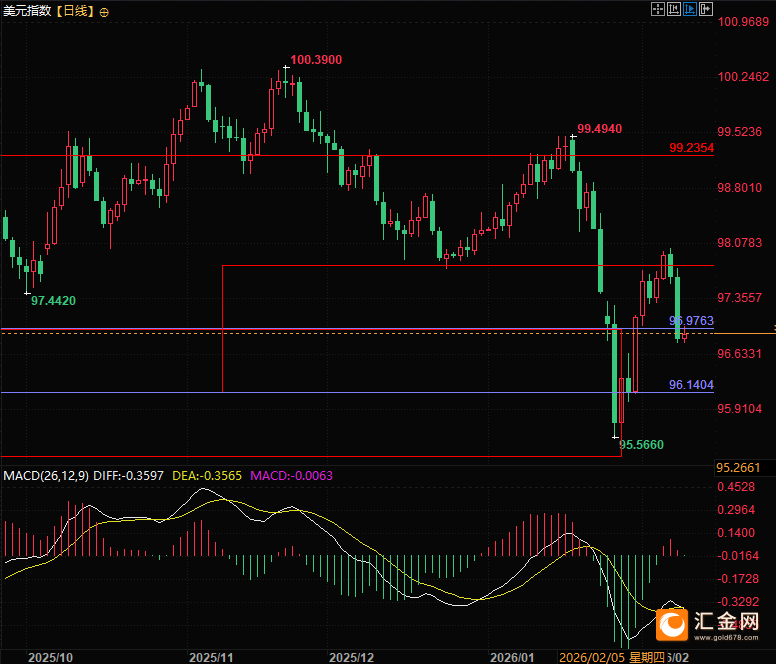Click 98.8010 on the price axis
This screenshot has width=776, height=664.
tap(740, 188)
